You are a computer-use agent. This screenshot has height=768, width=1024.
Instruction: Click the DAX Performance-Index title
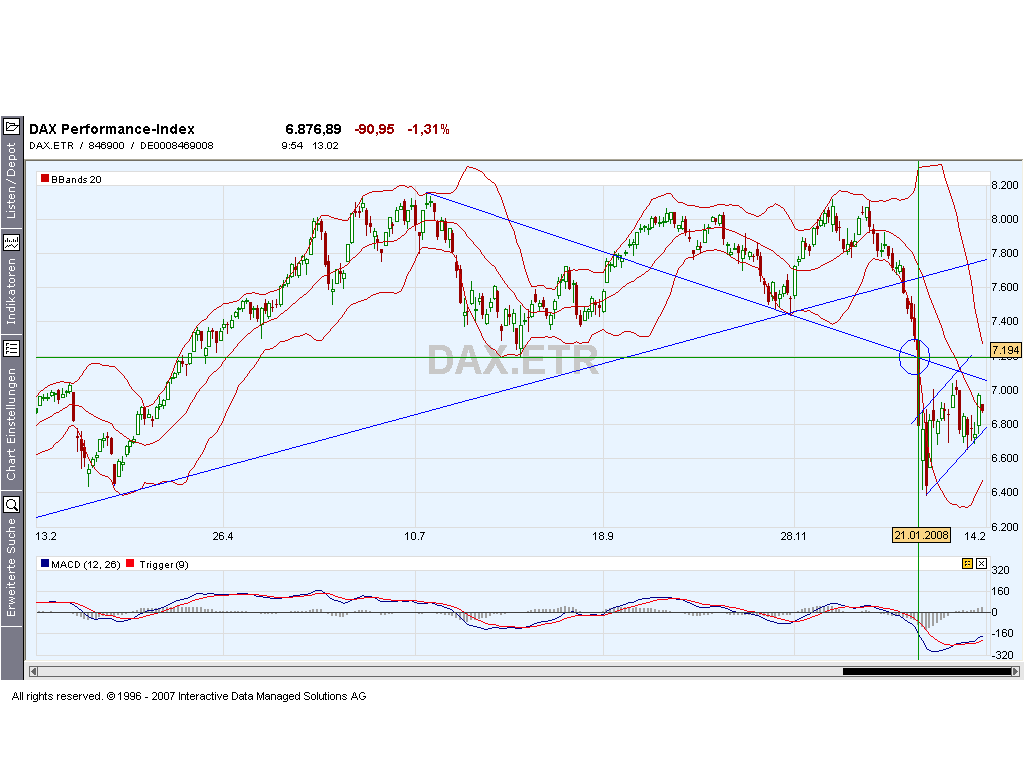112,129
